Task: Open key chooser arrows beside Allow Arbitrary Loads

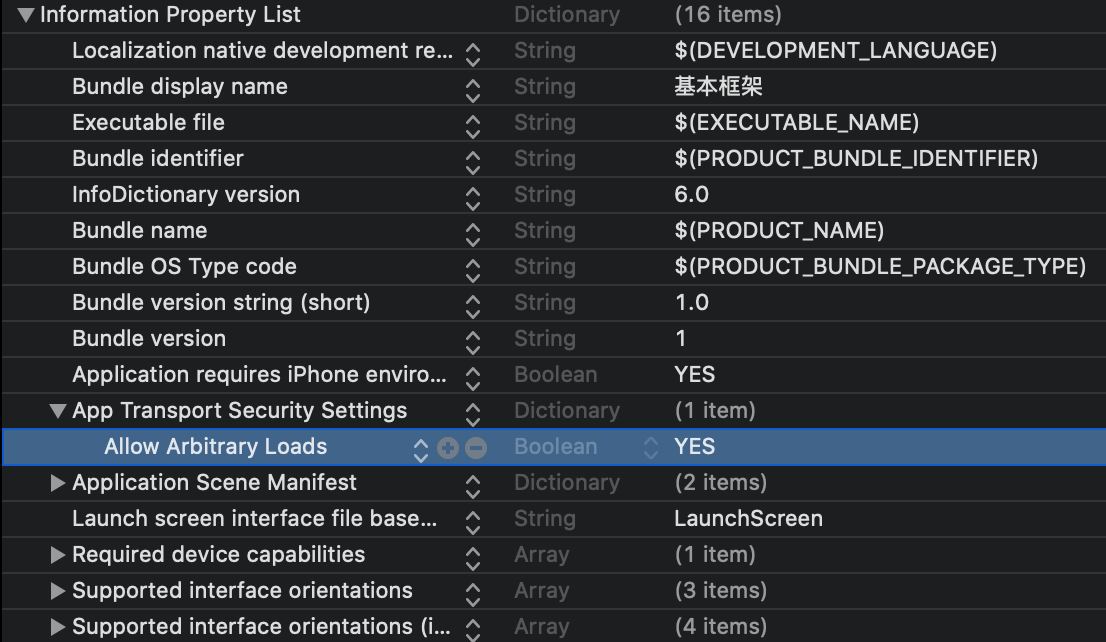Action: pos(421,448)
